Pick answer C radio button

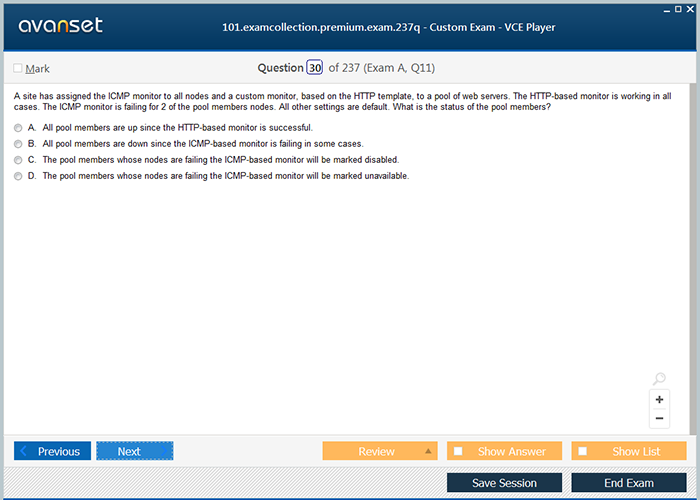[18, 160]
